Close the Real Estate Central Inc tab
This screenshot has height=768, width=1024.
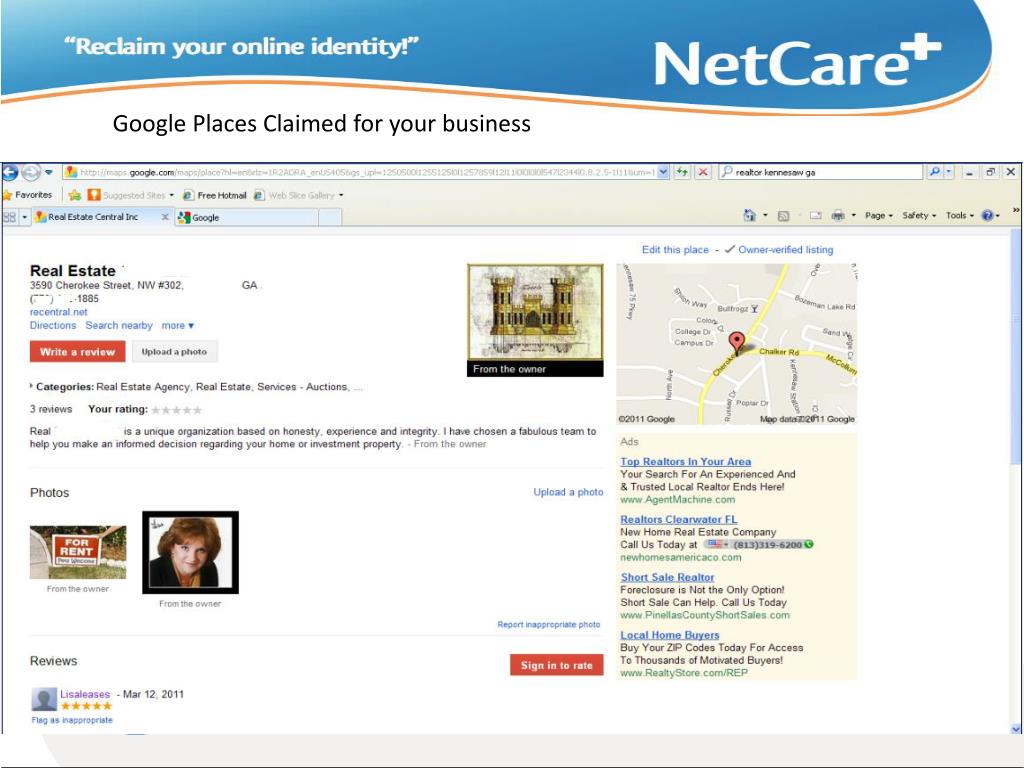(x=165, y=217)
